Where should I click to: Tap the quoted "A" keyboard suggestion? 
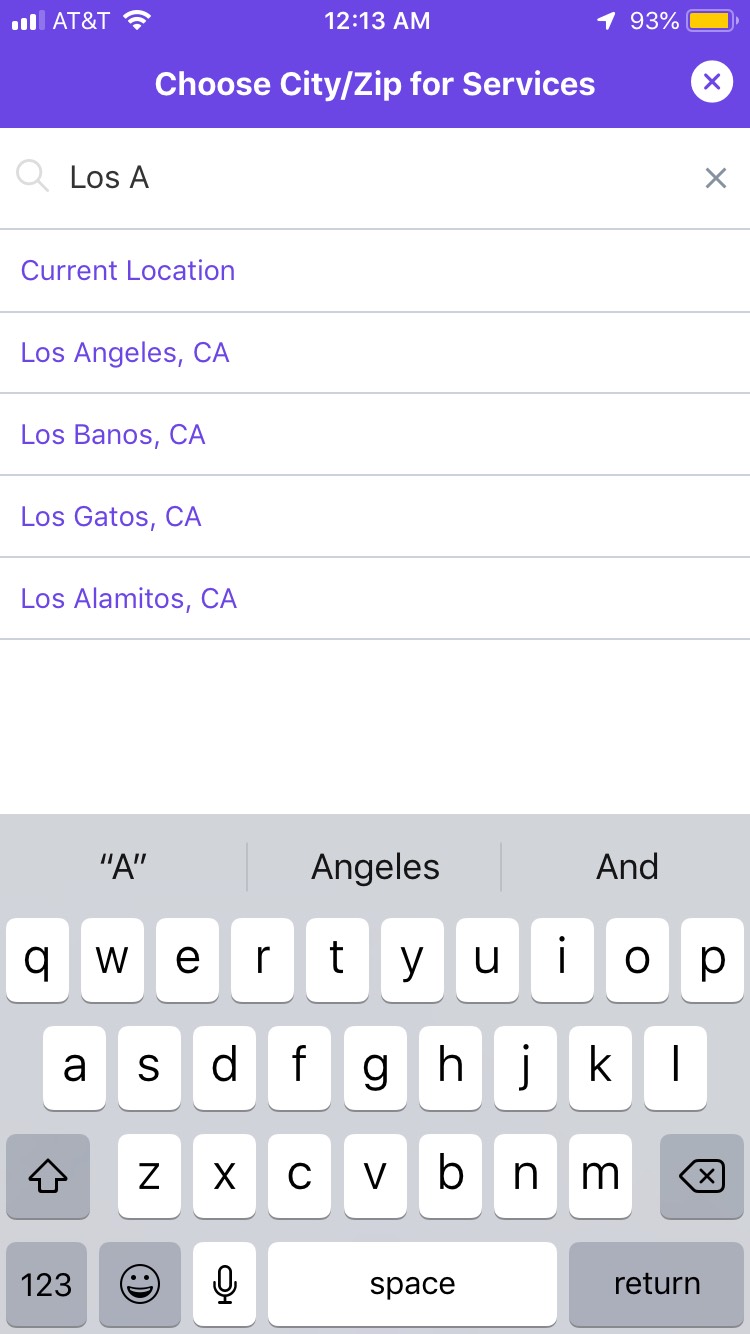124,867
